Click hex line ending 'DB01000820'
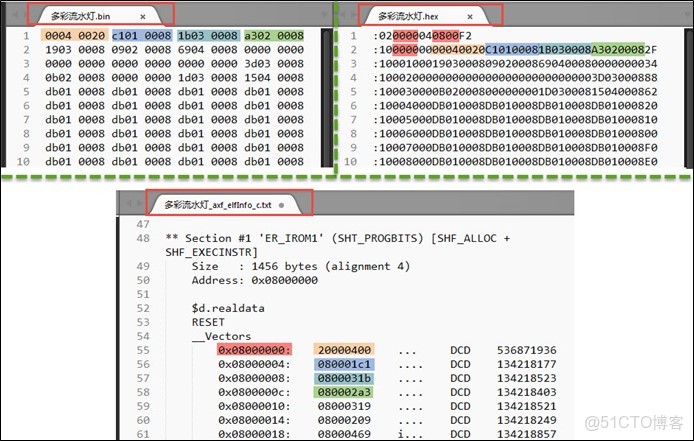 pos(515,105)
